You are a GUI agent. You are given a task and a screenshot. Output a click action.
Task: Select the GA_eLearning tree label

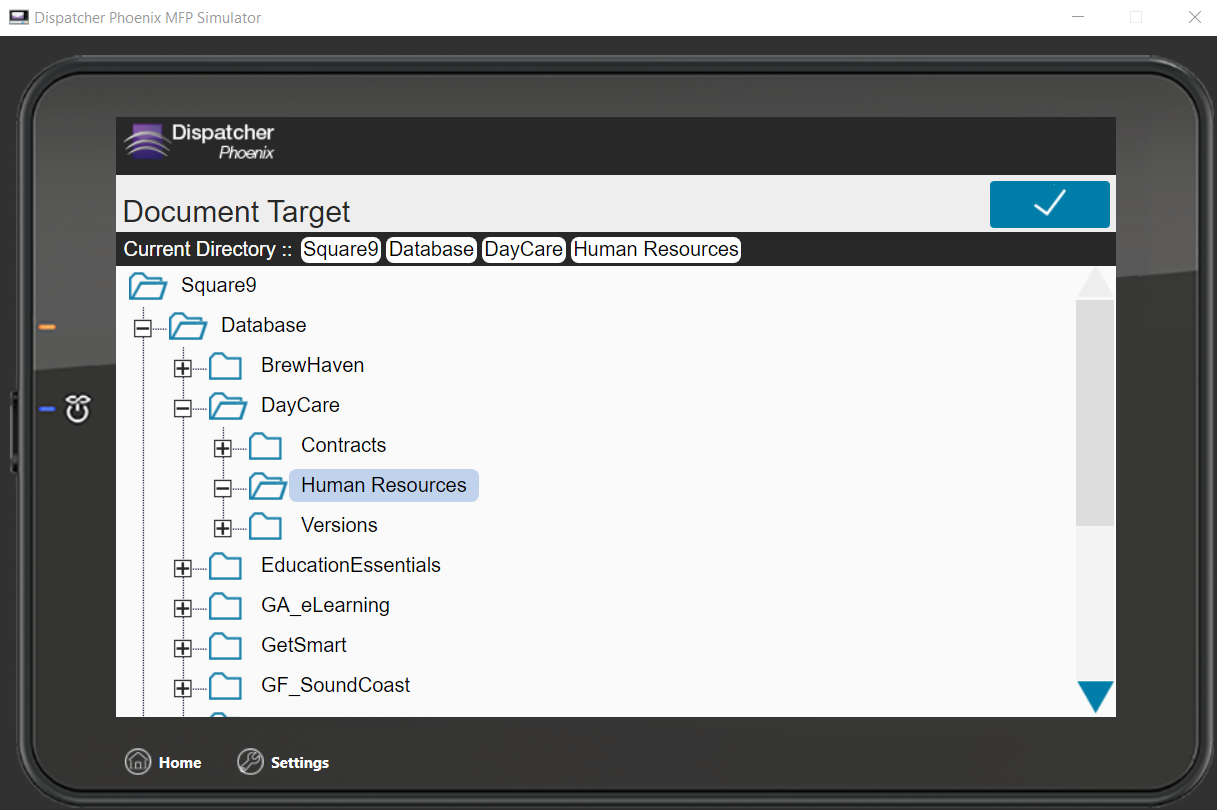tap(326, 605)
